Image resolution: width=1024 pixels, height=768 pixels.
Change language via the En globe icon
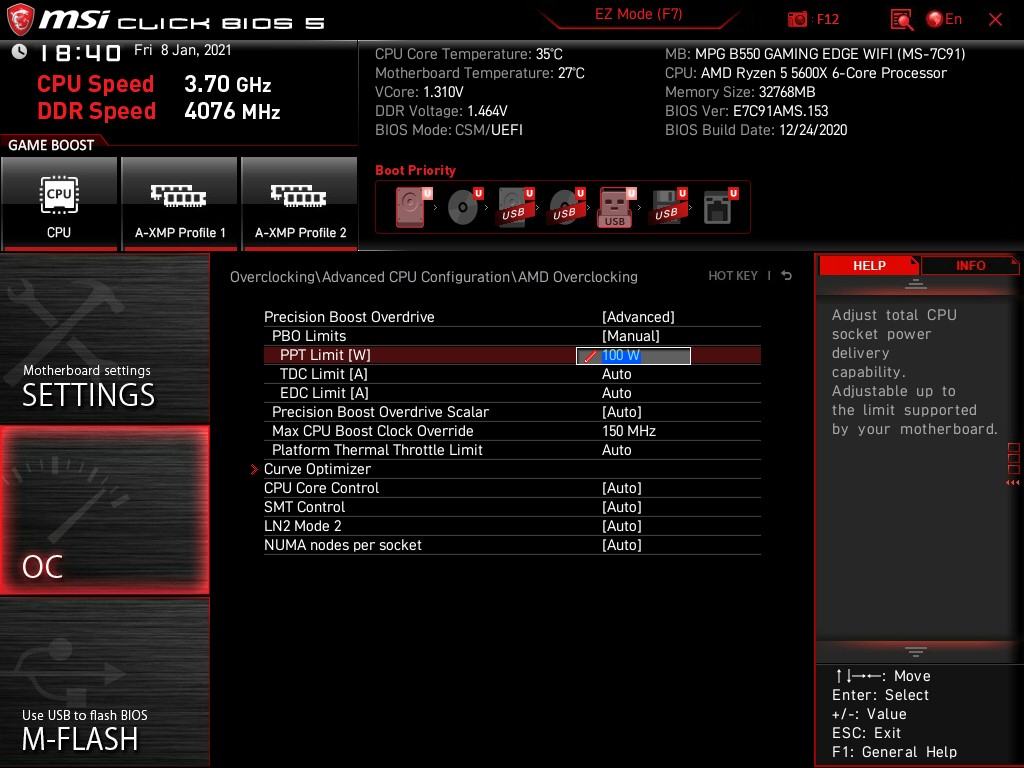click(x=944, y=19)
